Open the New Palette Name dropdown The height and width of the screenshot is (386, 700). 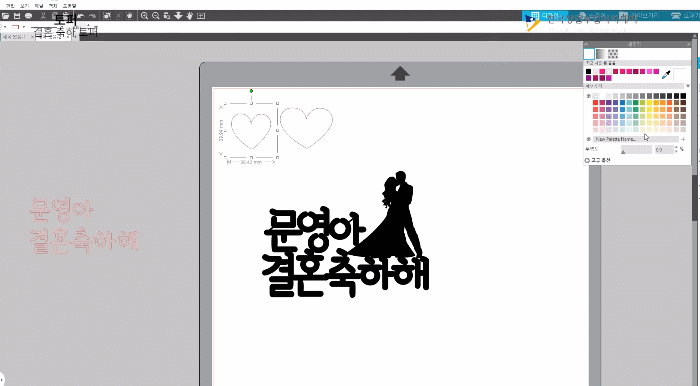point(636,139)
